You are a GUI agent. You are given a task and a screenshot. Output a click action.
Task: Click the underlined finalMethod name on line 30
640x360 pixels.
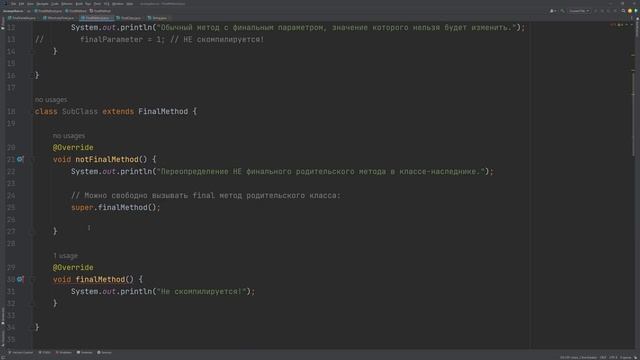[100, 279]
